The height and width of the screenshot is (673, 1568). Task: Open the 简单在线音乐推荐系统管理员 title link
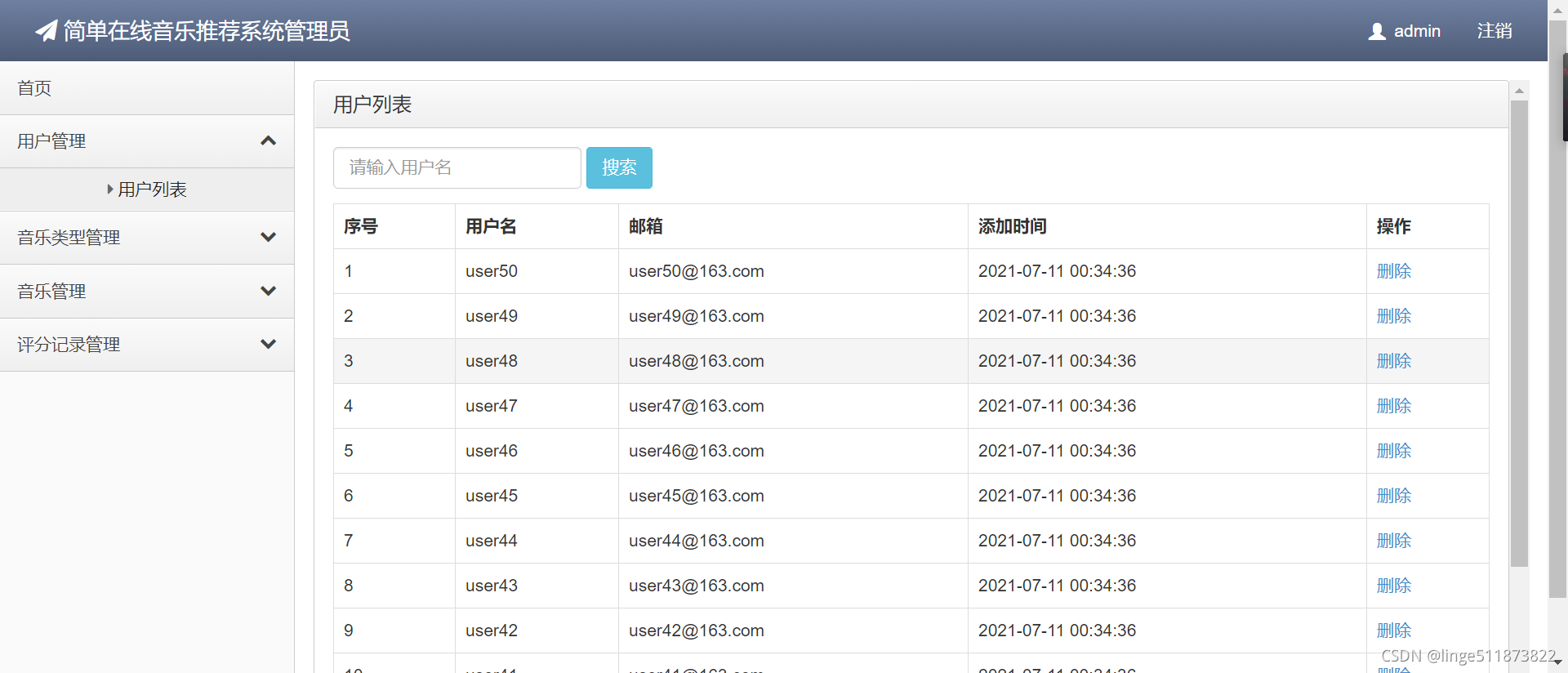click(207, 31)
